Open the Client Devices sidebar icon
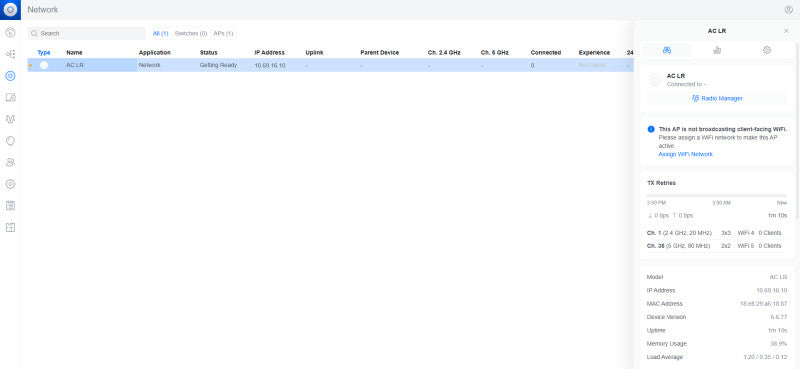This screenshot has width=800, height=369. (x=10, y=97)
